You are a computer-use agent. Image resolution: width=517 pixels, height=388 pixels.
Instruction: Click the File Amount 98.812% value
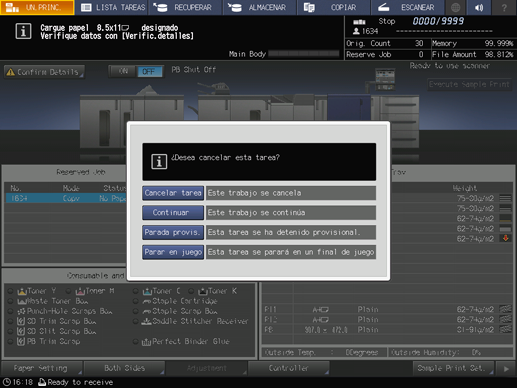[x=499, y=54]
